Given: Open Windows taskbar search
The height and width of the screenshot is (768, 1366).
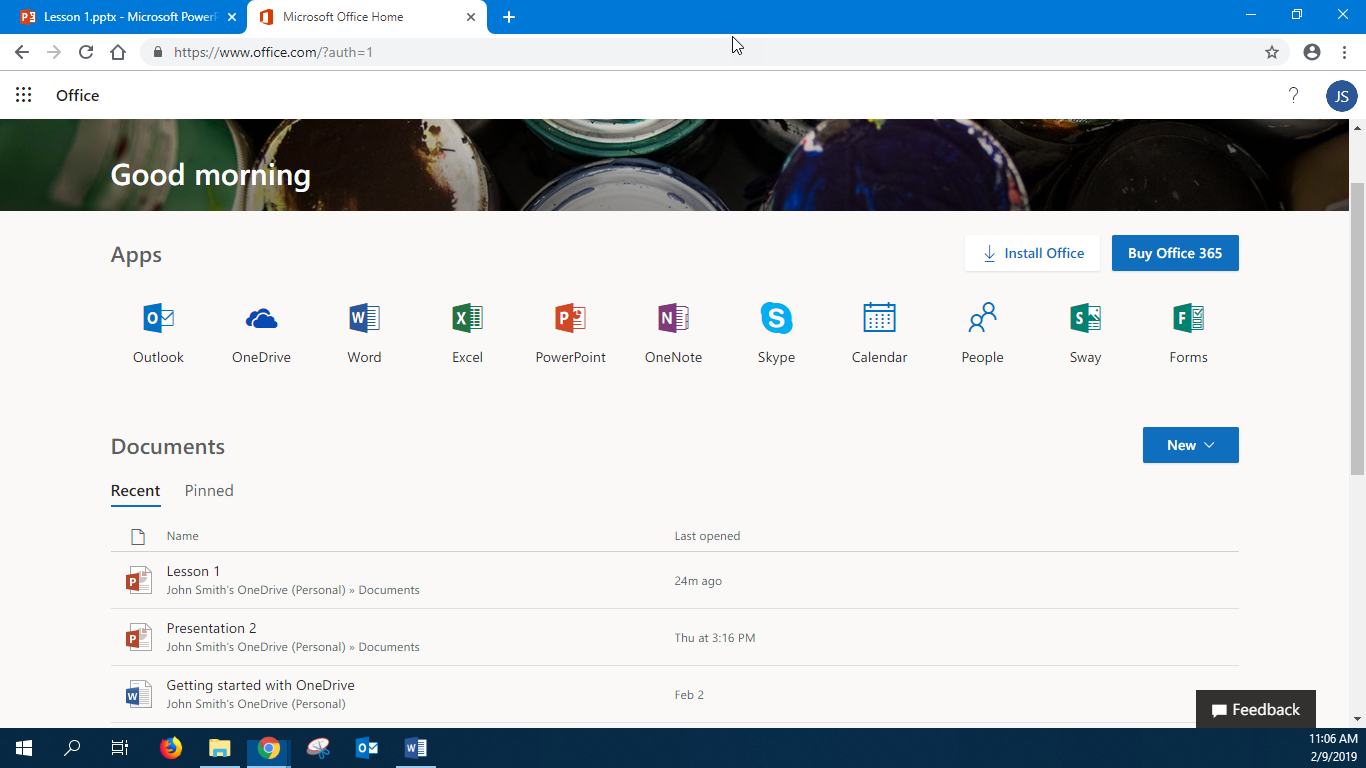Looking at the screenshot, I should 72,747.
